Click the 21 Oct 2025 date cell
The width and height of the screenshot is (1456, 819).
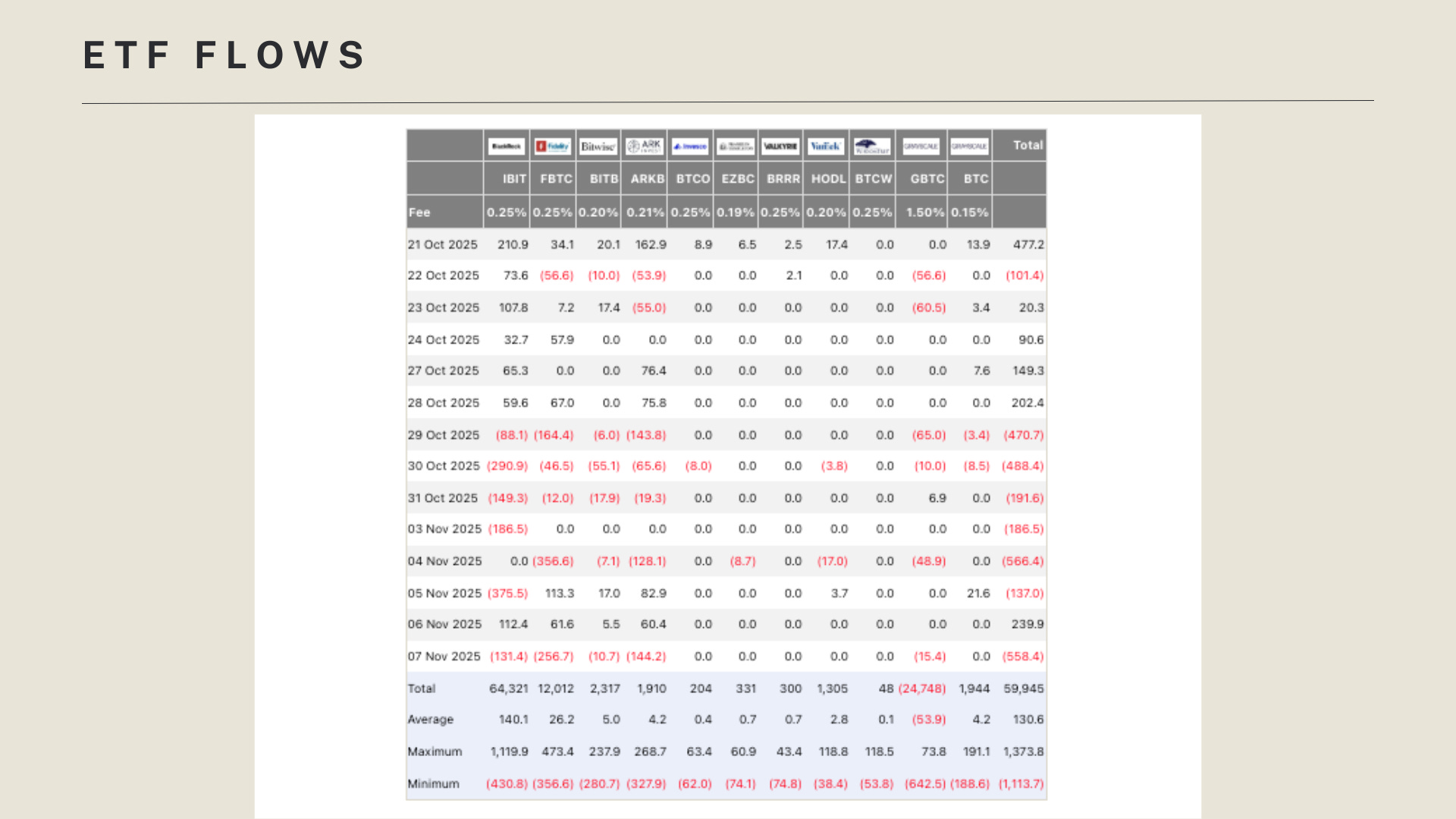pyautogui.click(x=443, y=245)
